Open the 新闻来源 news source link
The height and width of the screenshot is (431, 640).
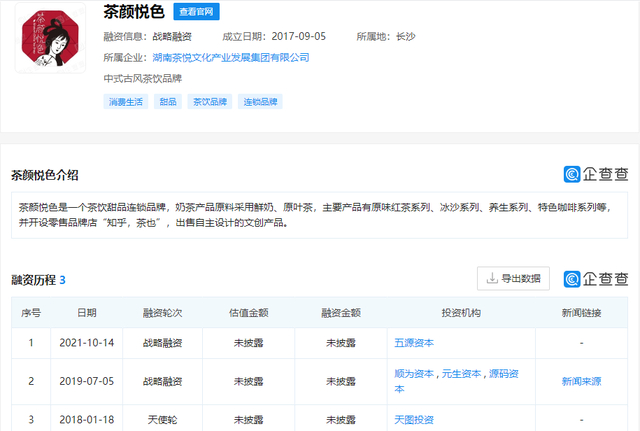point(581,381)
